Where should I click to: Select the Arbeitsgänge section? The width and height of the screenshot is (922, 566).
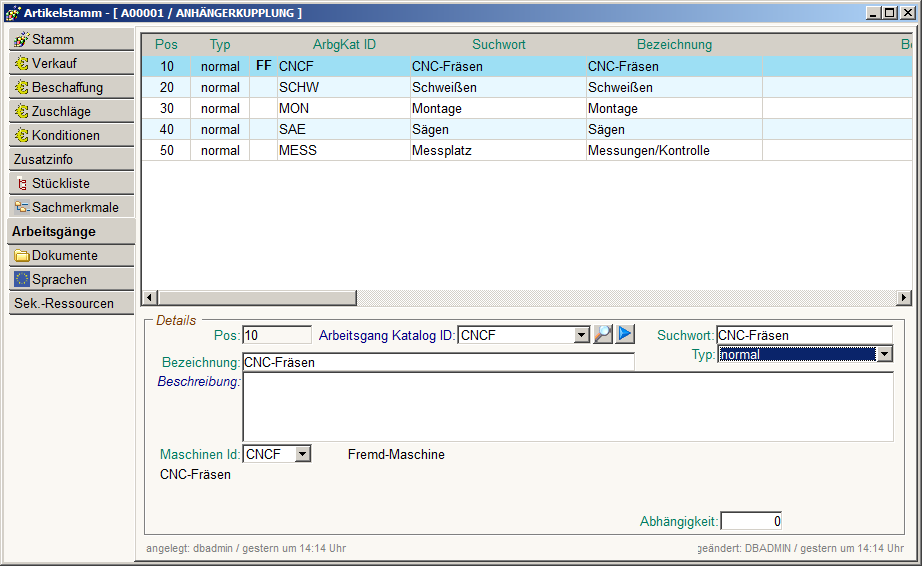click(71, 232)
